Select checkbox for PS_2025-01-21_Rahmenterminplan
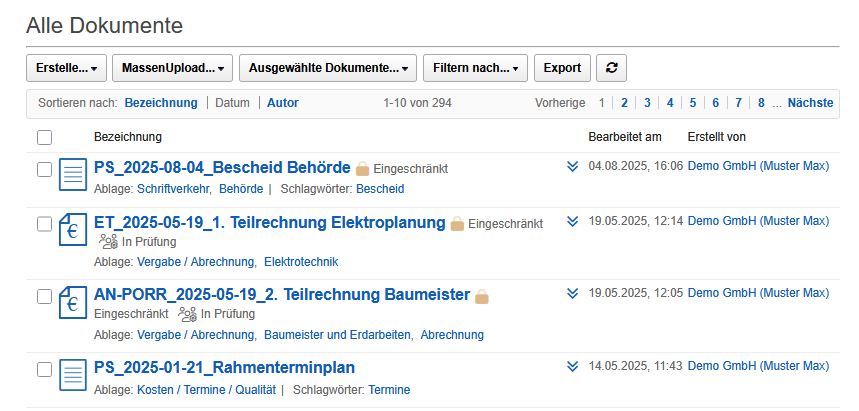 [44, 369]
